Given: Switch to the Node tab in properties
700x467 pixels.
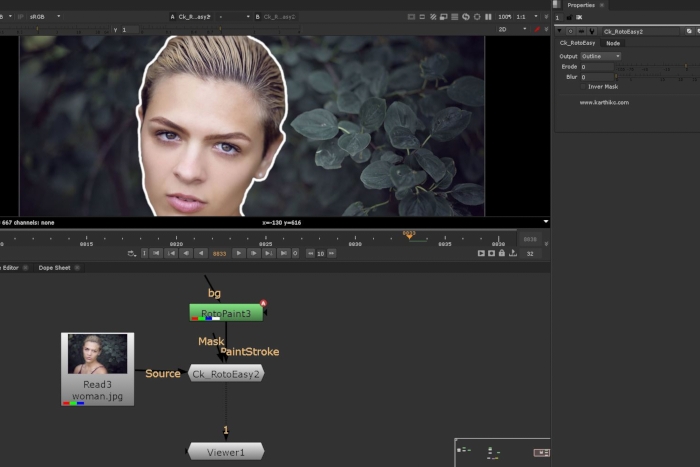Looking at the screenshot, I should 613,43.
